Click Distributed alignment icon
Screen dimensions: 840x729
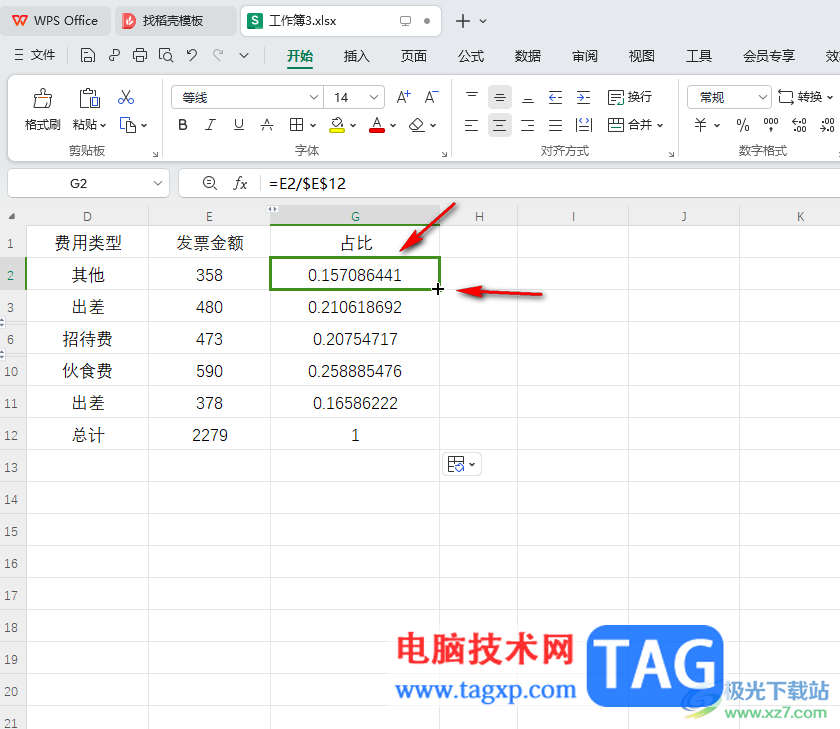(583, 125)
